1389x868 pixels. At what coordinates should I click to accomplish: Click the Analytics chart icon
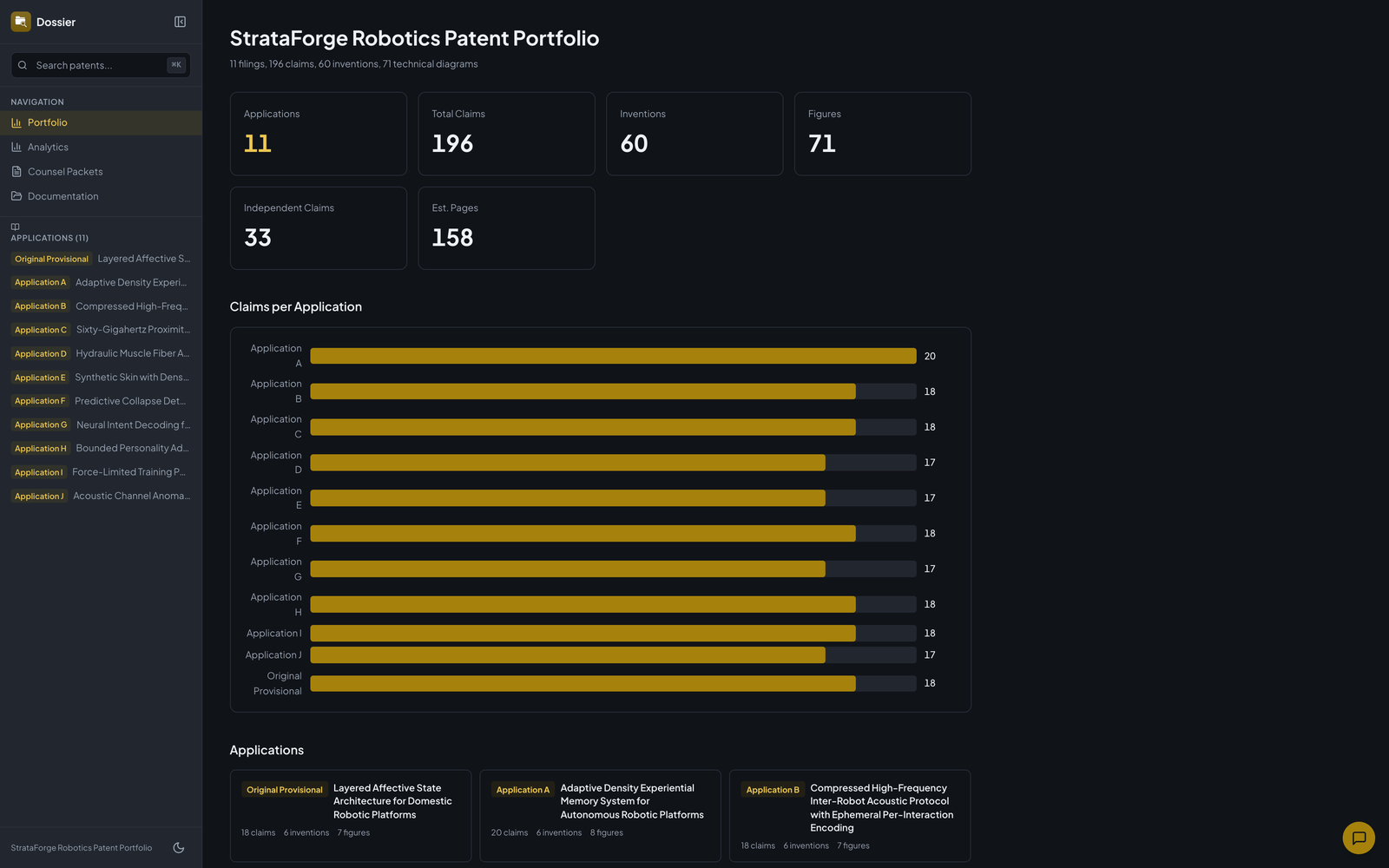pos(16,148)
